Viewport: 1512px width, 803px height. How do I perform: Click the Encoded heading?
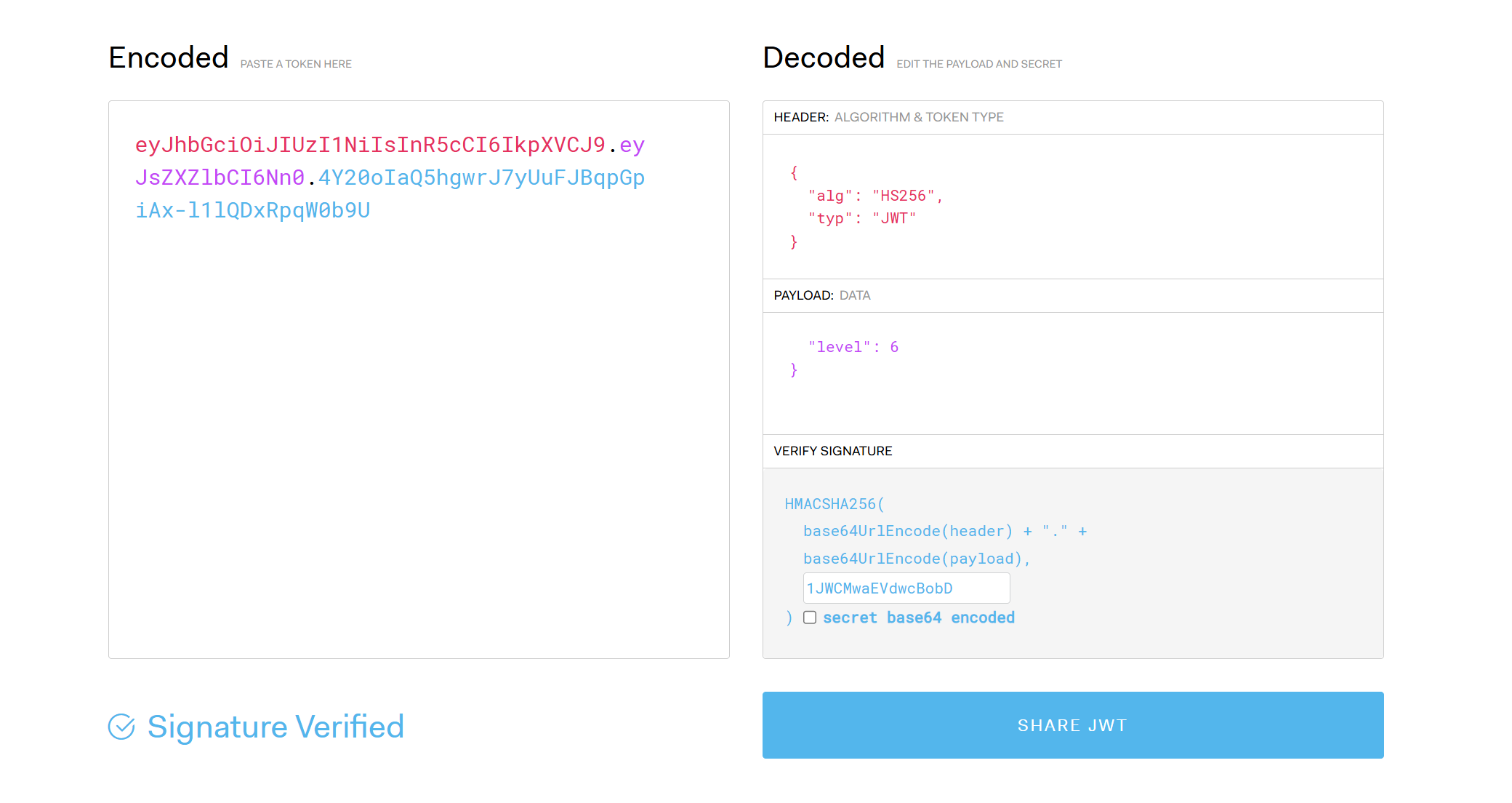pos(169,57)
